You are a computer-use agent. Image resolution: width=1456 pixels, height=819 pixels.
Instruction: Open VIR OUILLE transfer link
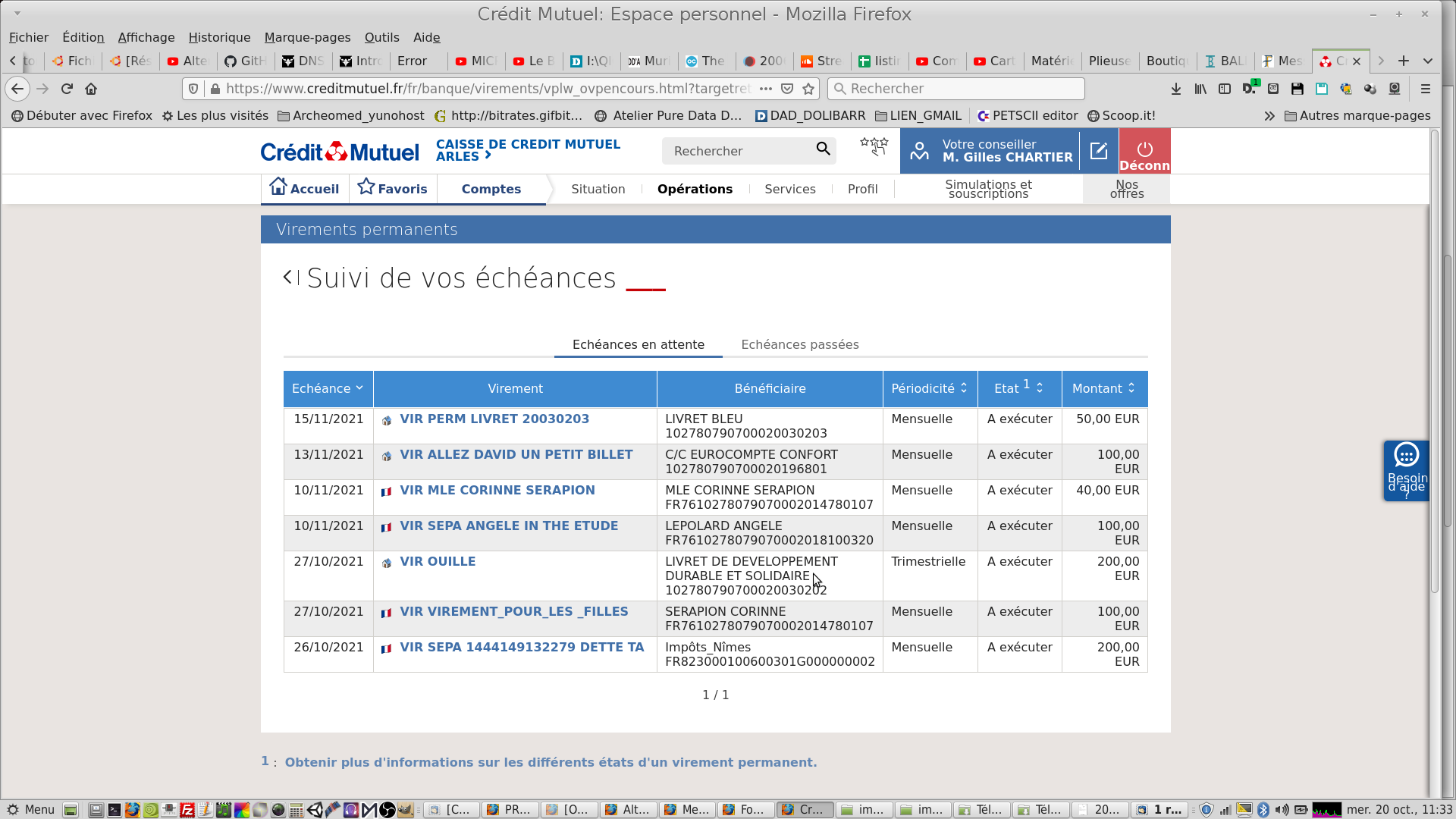click(x=438, y=561)
